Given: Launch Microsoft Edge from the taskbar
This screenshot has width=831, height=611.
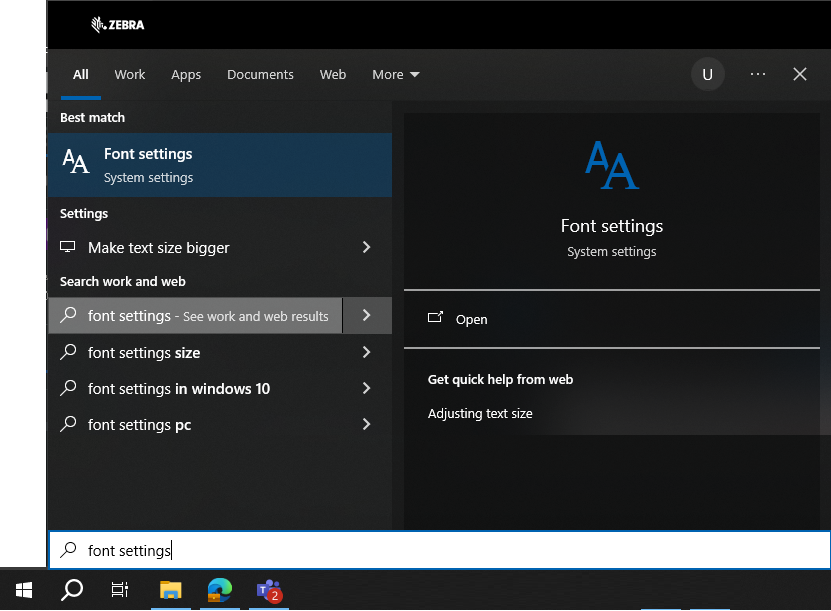Looking at the screenshot, I should [219, 590].
